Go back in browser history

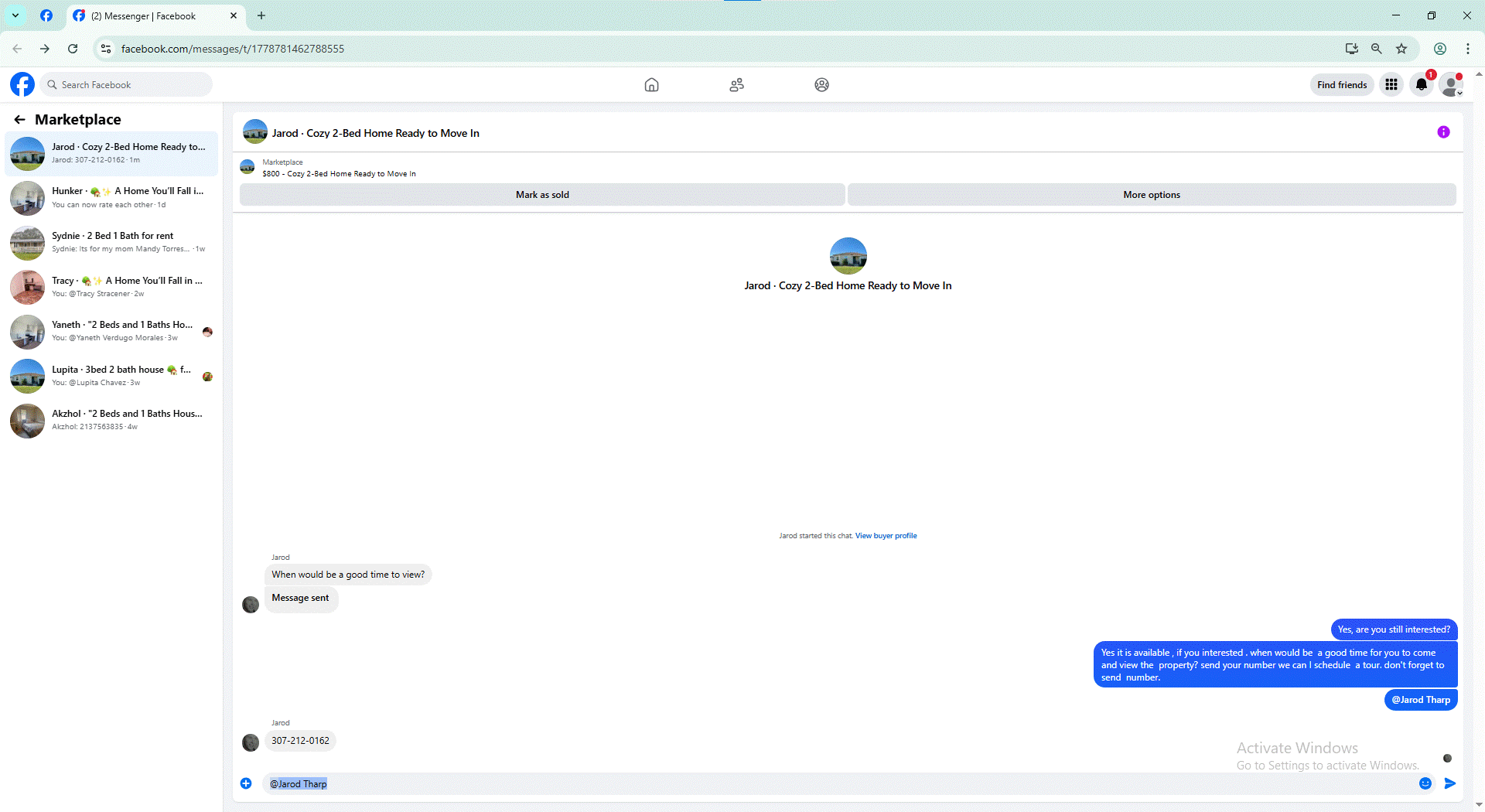[x=17, y=49]
